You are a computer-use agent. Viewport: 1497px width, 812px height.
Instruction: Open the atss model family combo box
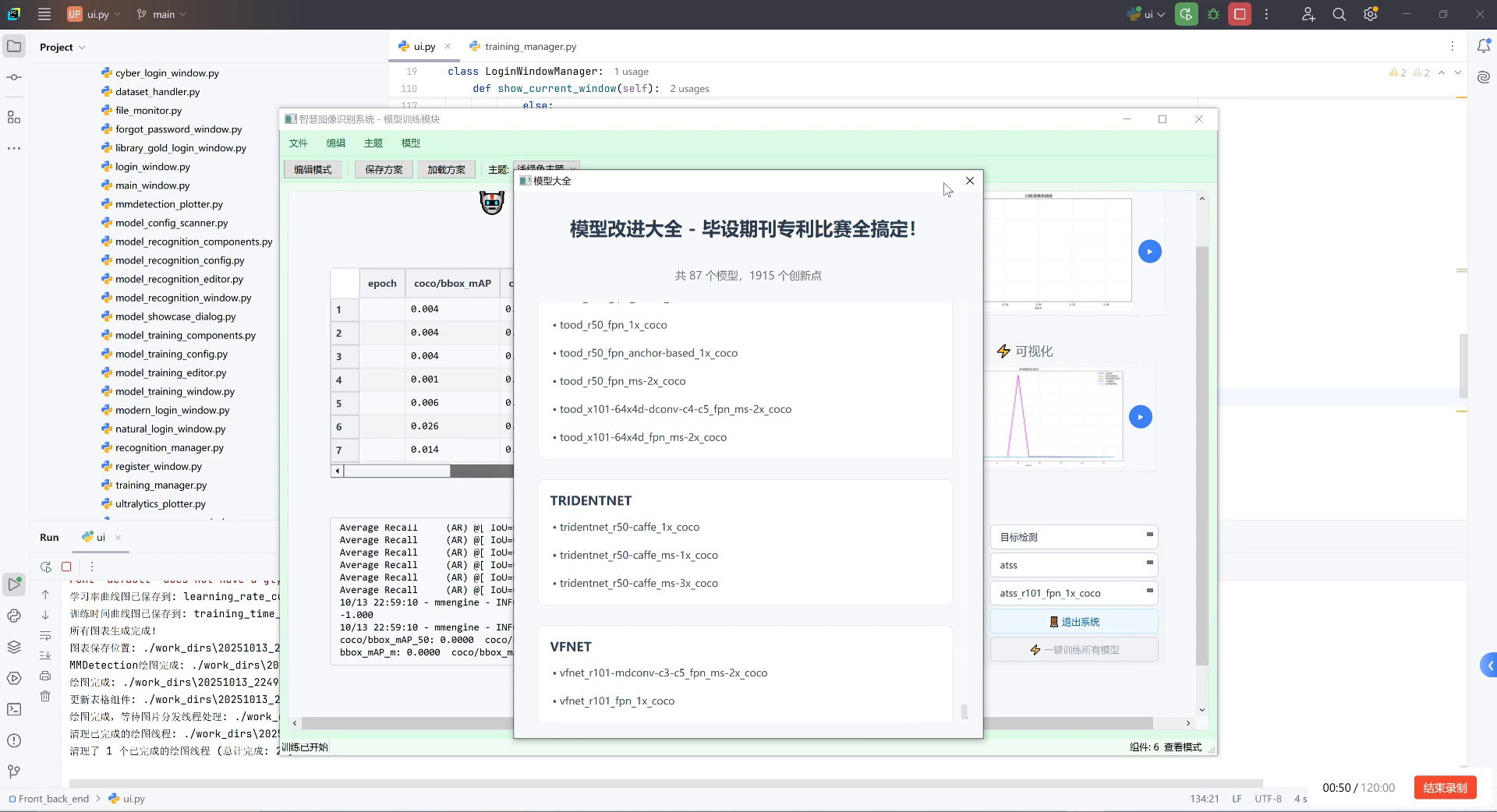(x=1074, y=565)
